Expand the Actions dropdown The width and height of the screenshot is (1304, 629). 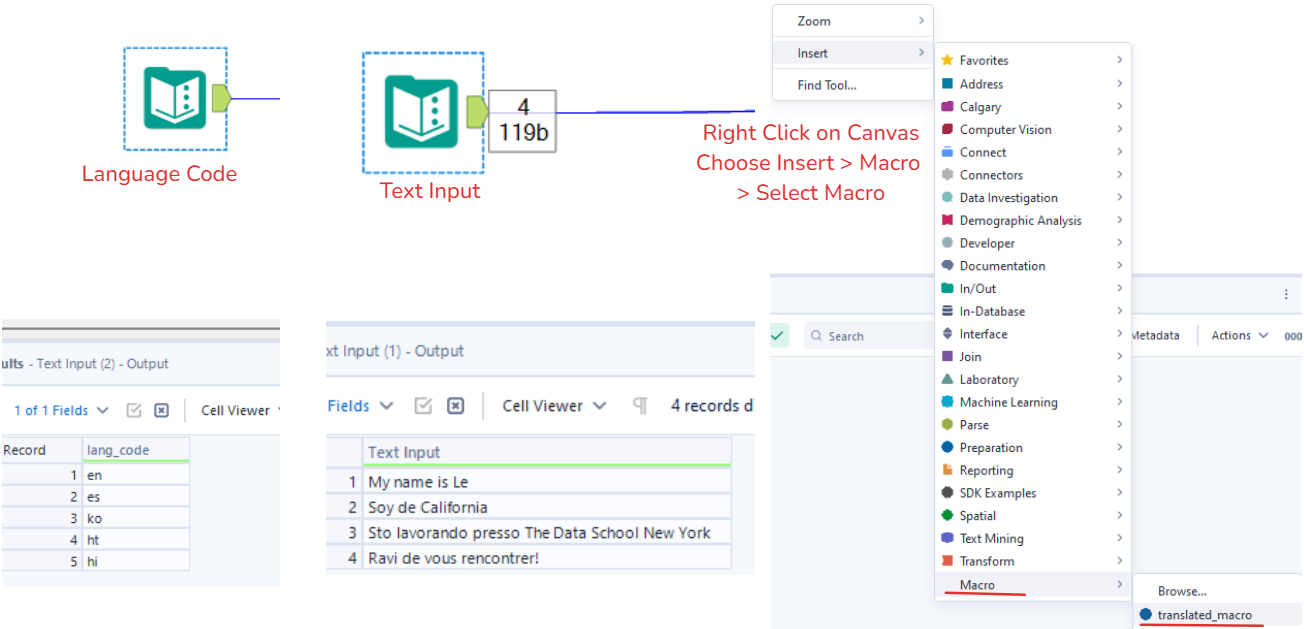[1239, 336]
